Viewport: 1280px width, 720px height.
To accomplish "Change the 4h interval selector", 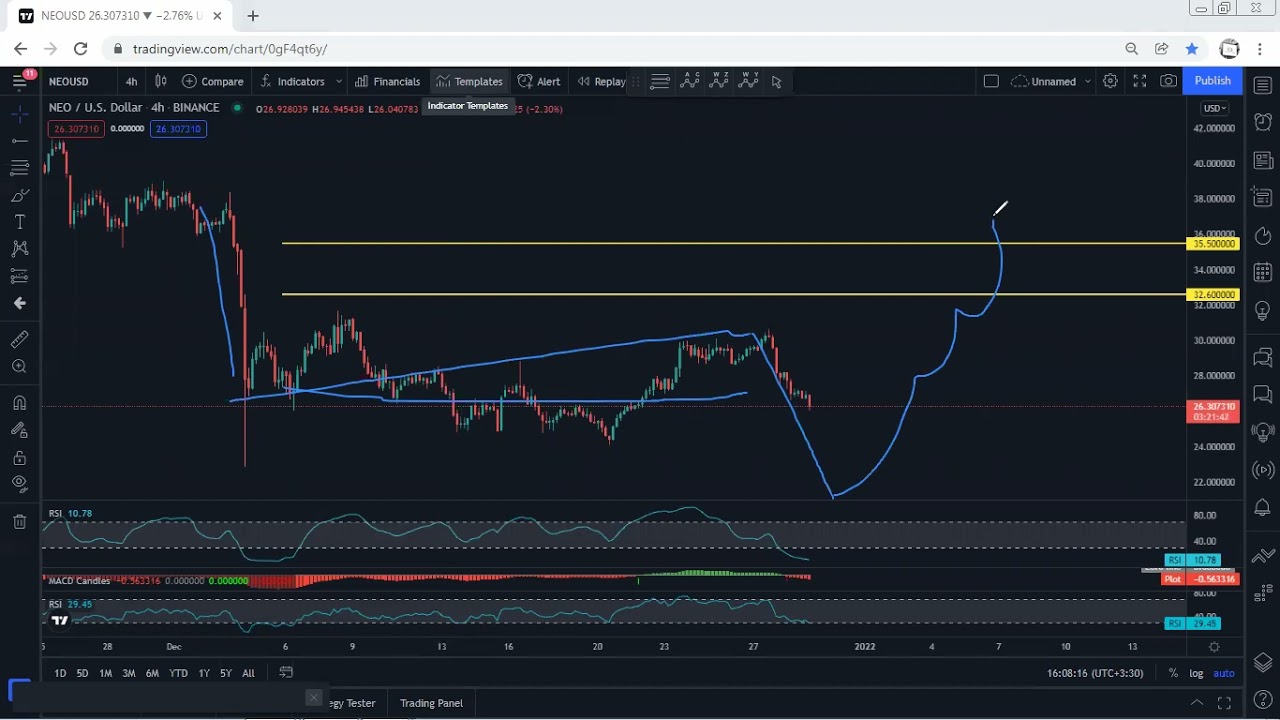I will pyautogui.click(x=131, y=81).
